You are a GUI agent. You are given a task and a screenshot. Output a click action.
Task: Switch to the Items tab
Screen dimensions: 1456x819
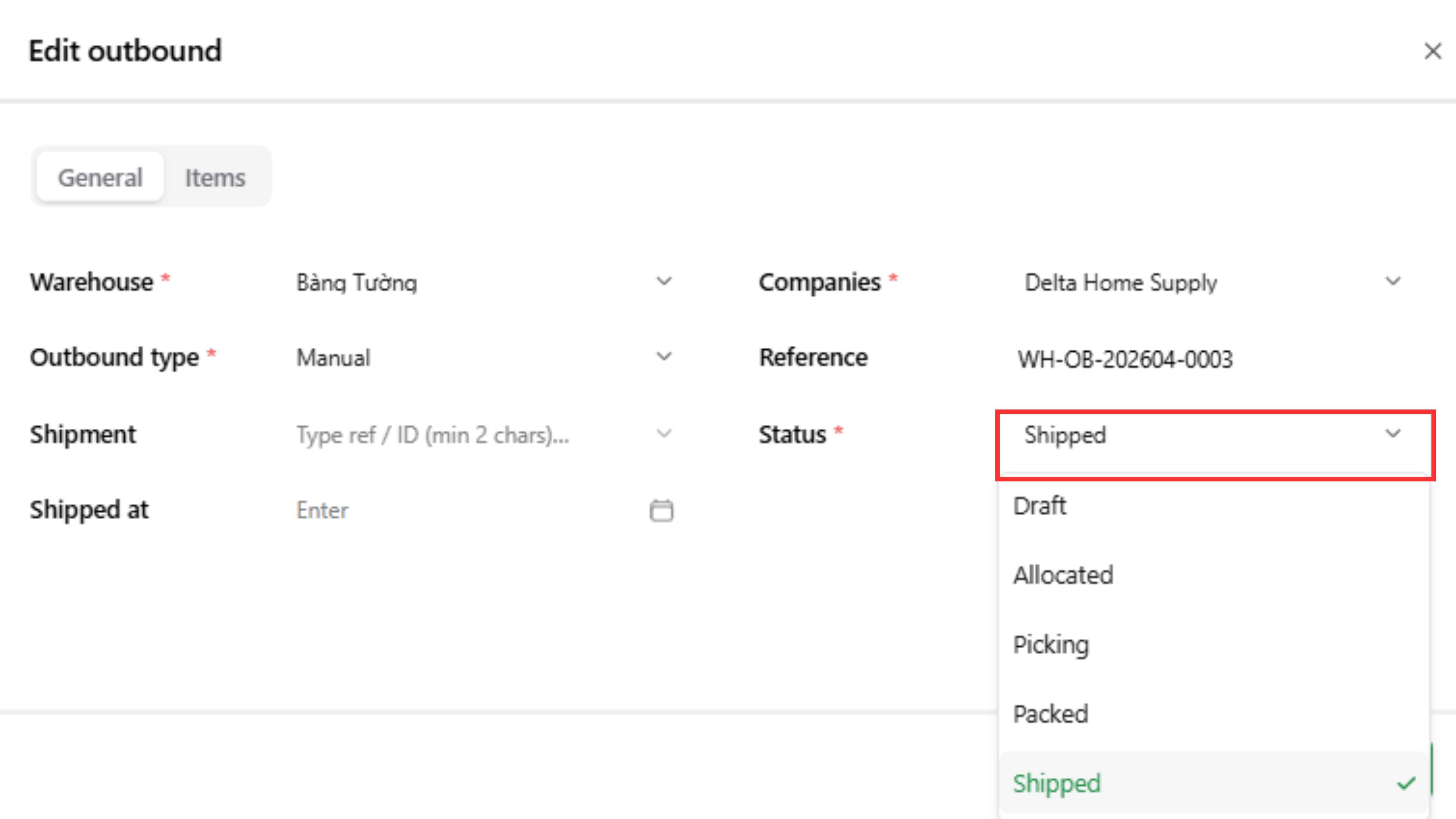click(215, 178)
